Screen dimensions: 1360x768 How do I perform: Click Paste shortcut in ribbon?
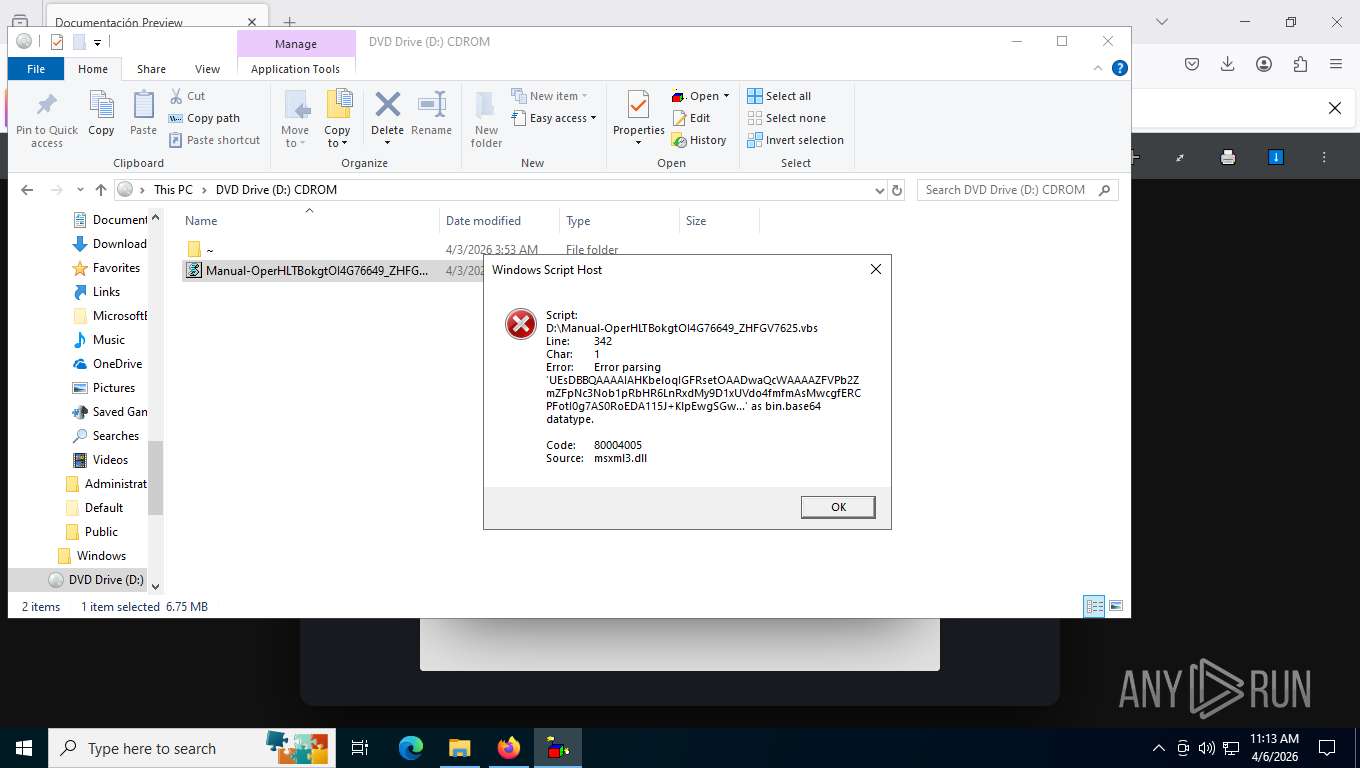coord(214,140)
